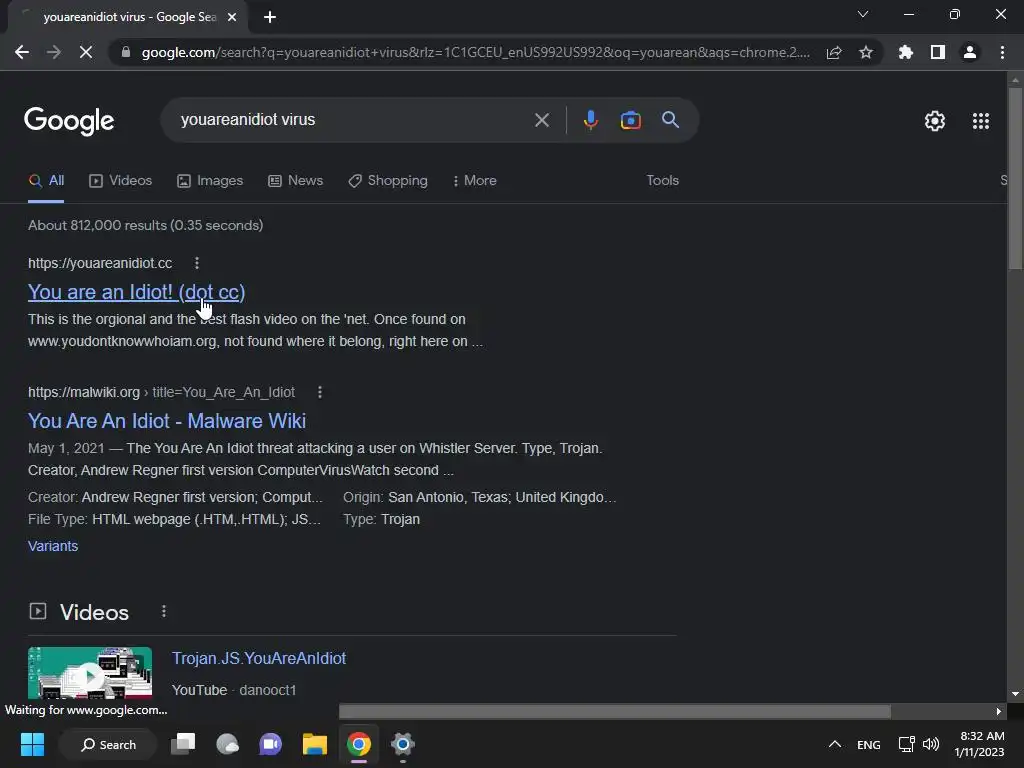Image resolution: width=1024 pixels, height=768 pixels.
Task: Open options for malwiki.org result
Action: [319, 392]
